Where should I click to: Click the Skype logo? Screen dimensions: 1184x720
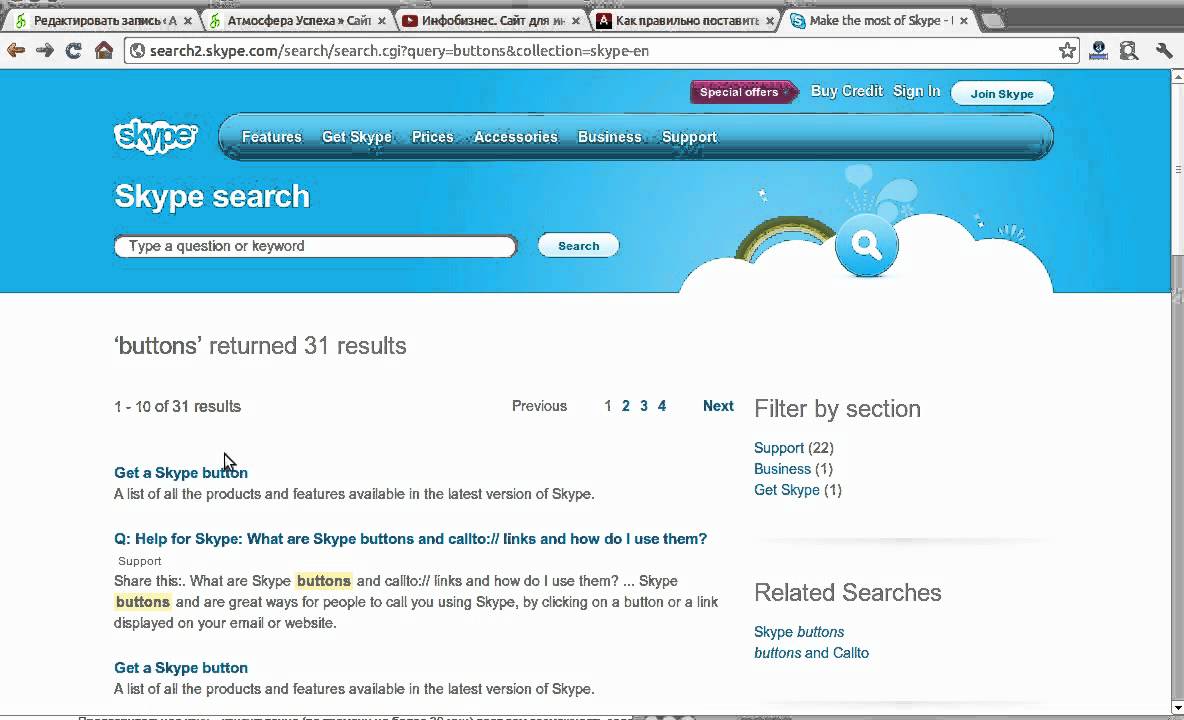(x=156, y=137)
